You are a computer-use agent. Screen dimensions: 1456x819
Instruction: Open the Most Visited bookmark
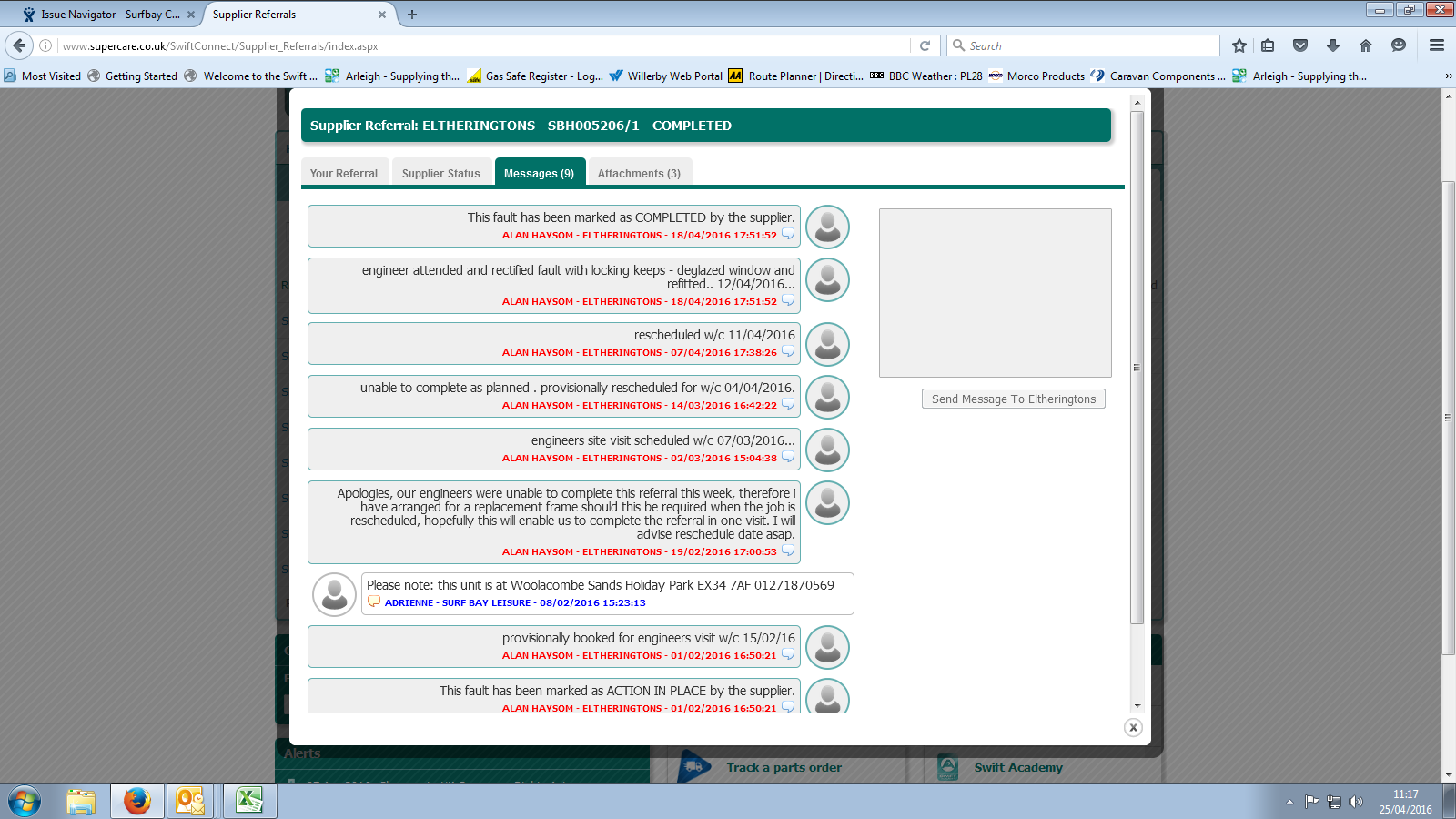point(42,76)
